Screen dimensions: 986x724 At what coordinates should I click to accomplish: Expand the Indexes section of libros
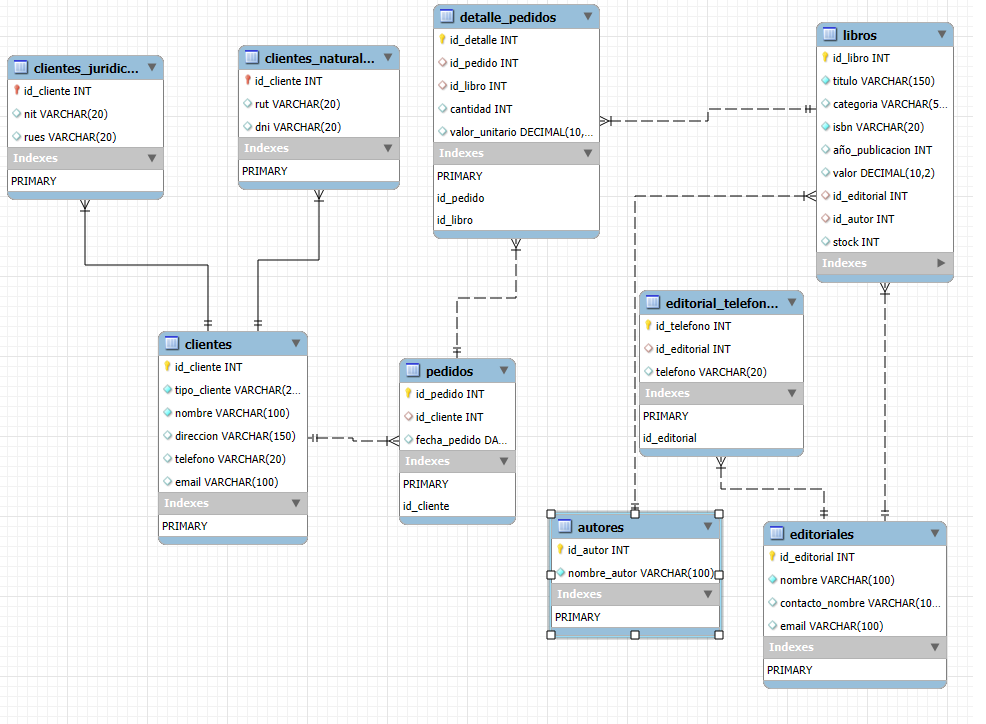[941, 263]
